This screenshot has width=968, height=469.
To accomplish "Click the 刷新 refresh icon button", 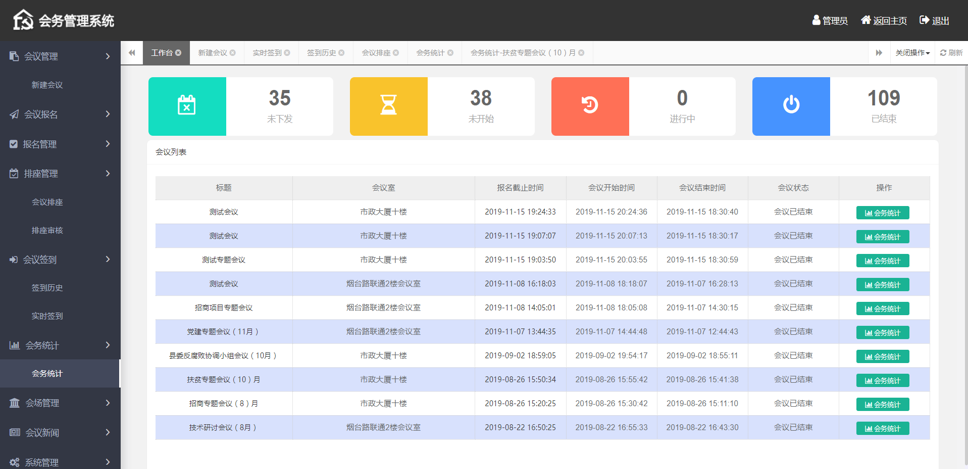I will 950,53.
